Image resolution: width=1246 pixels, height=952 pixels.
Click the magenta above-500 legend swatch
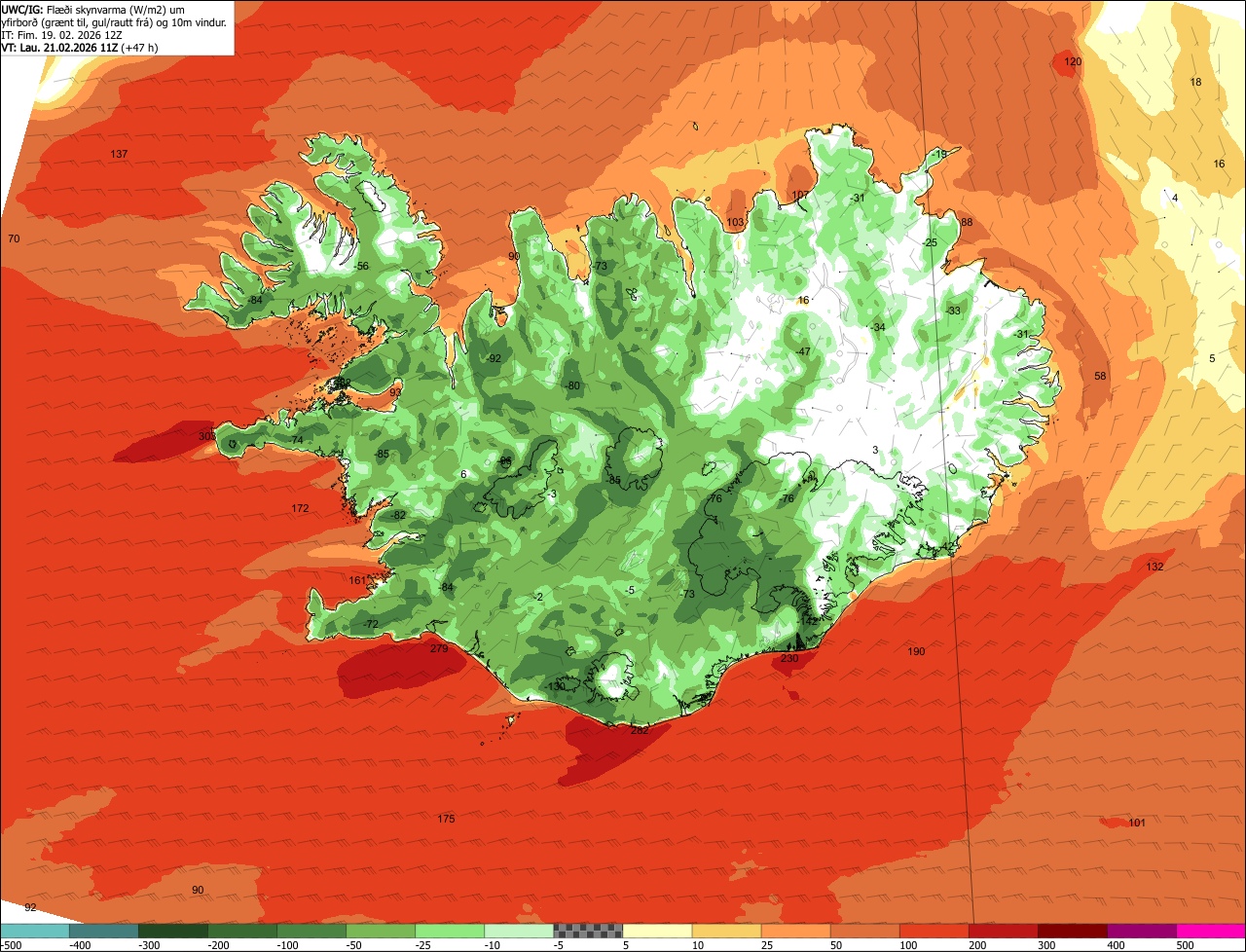coord(1211,931)
